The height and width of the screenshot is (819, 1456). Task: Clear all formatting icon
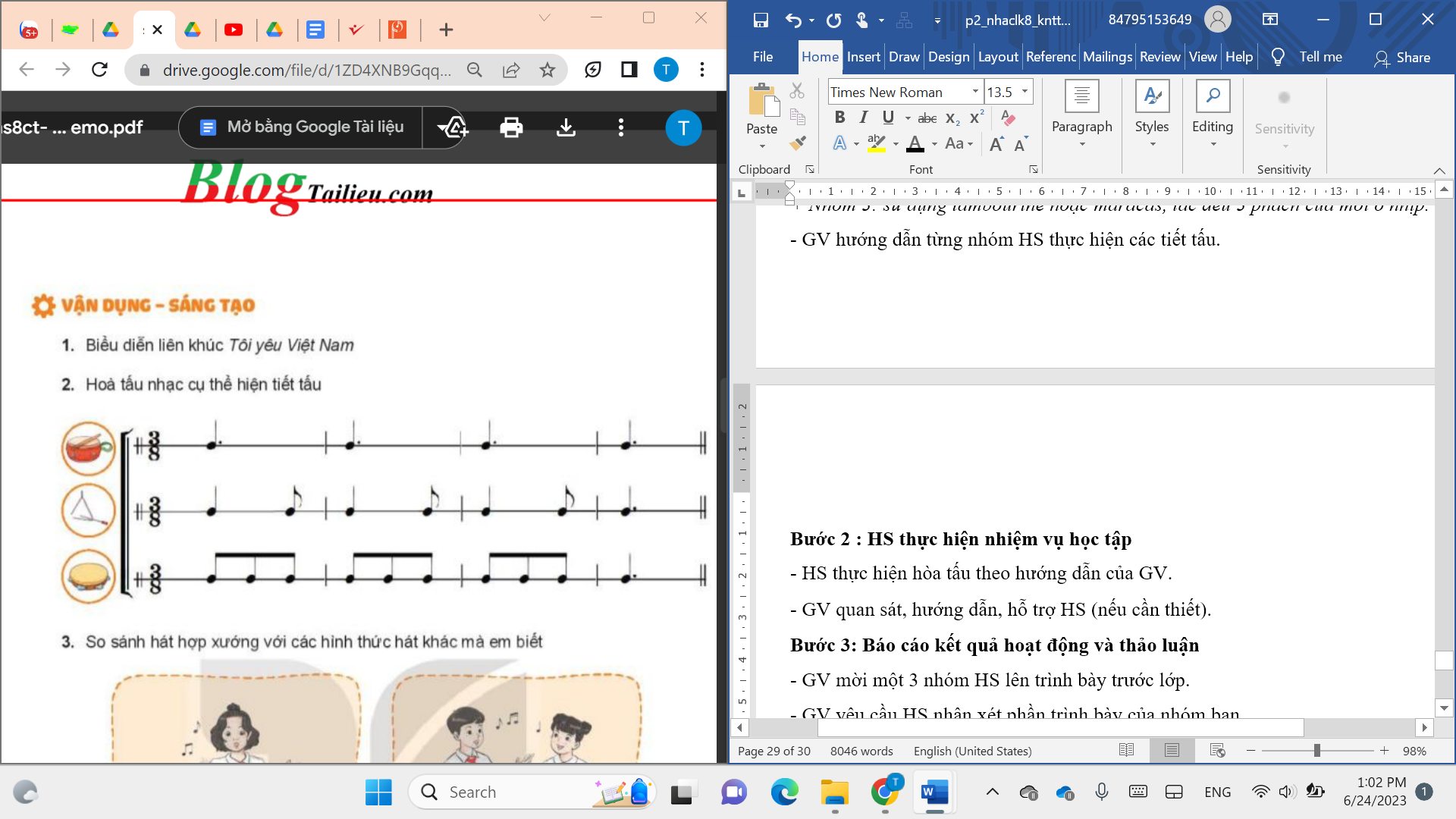pyautogui.click(x=1008, y=118)
